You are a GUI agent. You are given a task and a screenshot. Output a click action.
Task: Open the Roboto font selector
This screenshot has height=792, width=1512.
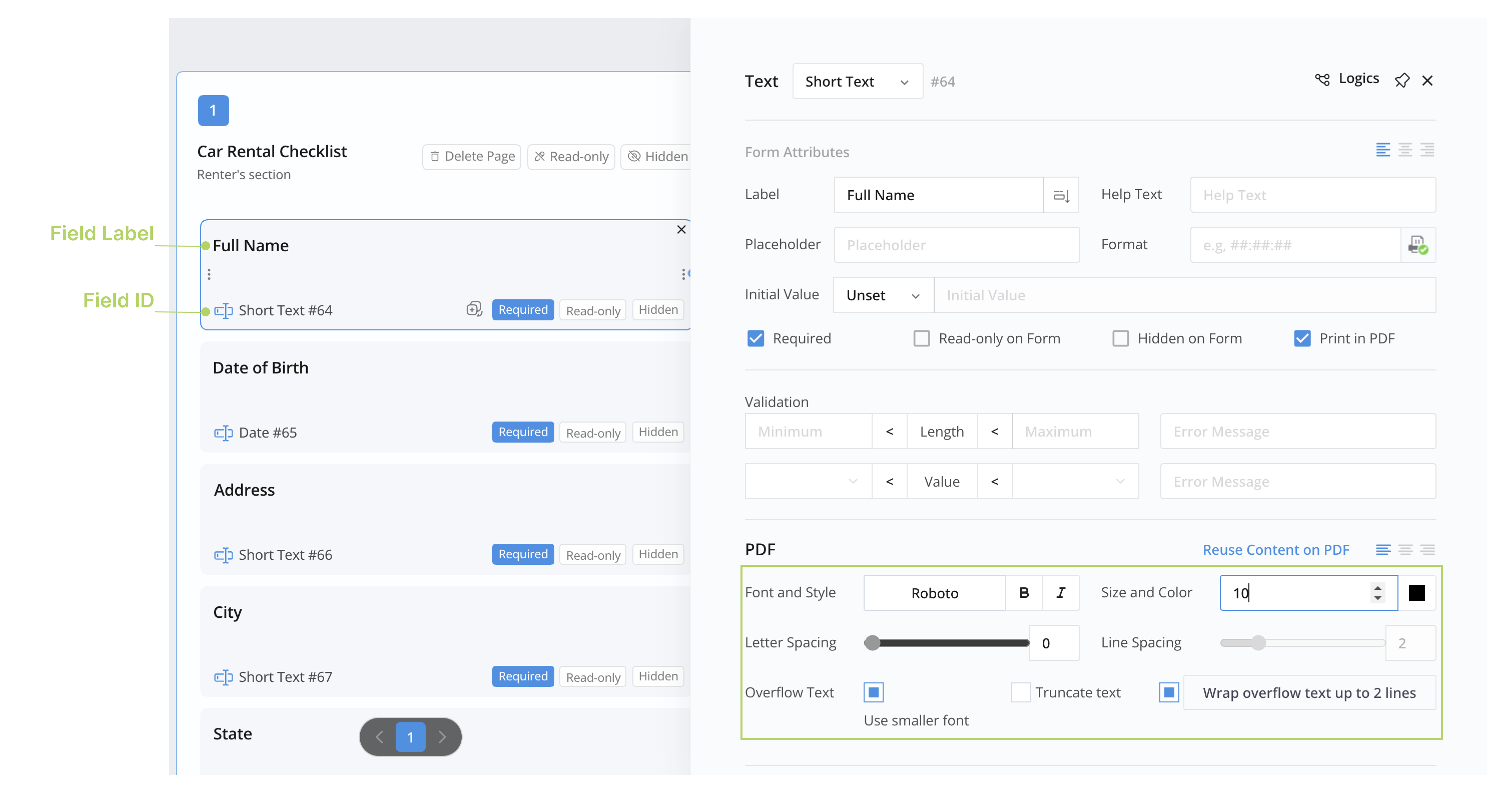pos(934,593)
